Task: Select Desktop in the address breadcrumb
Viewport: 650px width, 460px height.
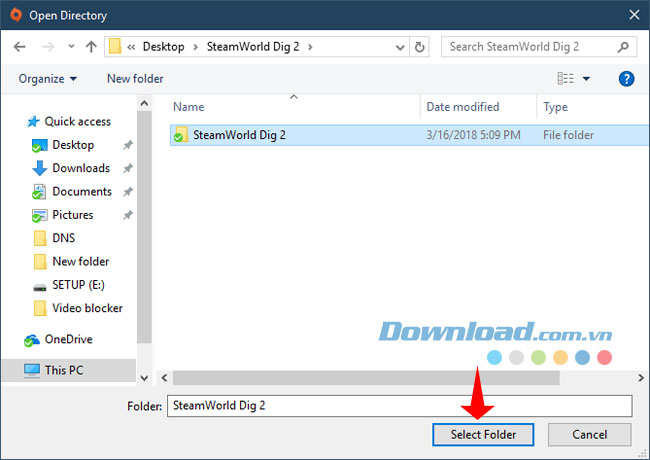Action: click(x=163, y=46)
